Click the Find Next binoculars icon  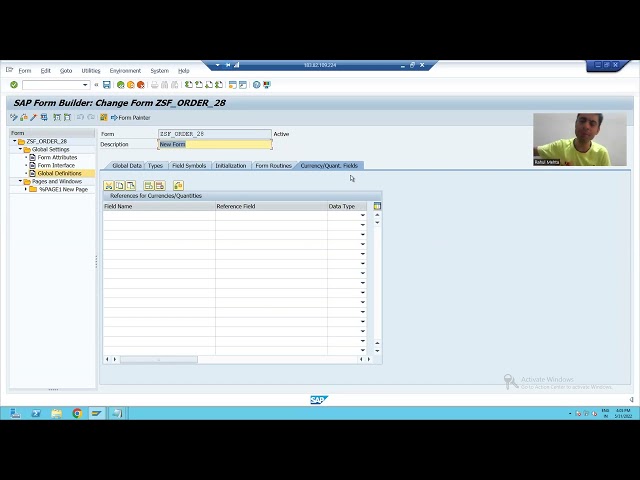click(x=175, y=85)
